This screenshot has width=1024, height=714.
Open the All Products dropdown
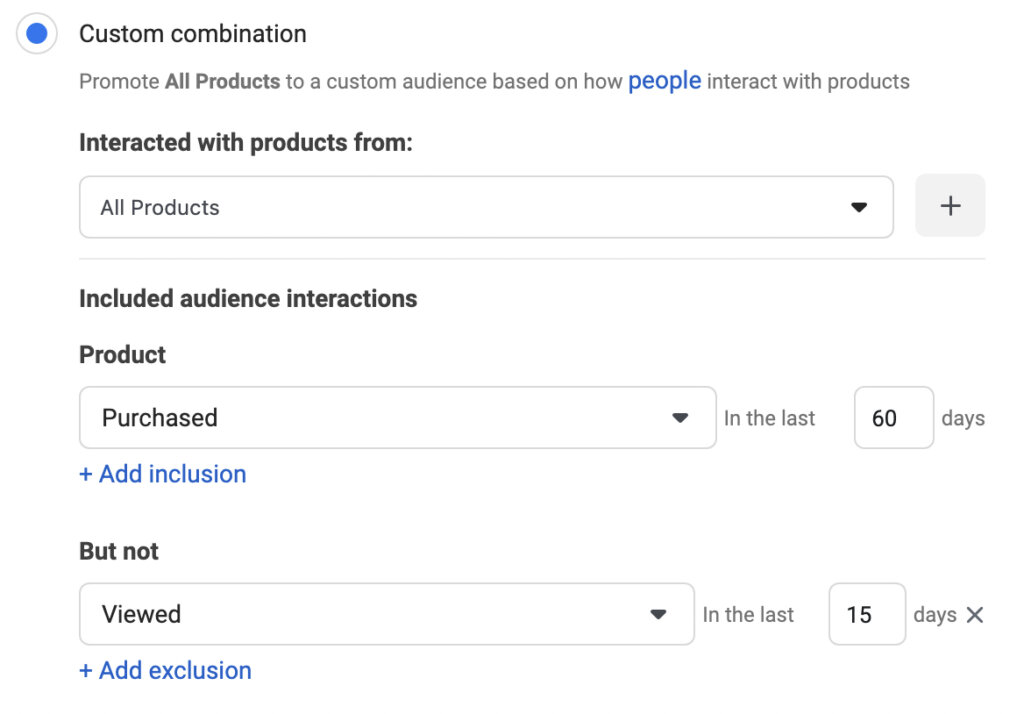(485, 206)
